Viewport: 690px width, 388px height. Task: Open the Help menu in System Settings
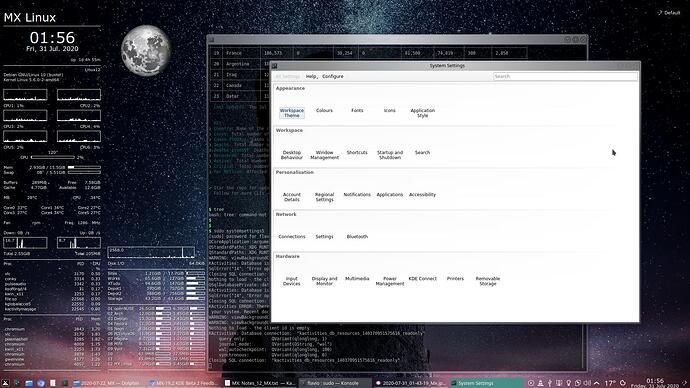(311, 77)
